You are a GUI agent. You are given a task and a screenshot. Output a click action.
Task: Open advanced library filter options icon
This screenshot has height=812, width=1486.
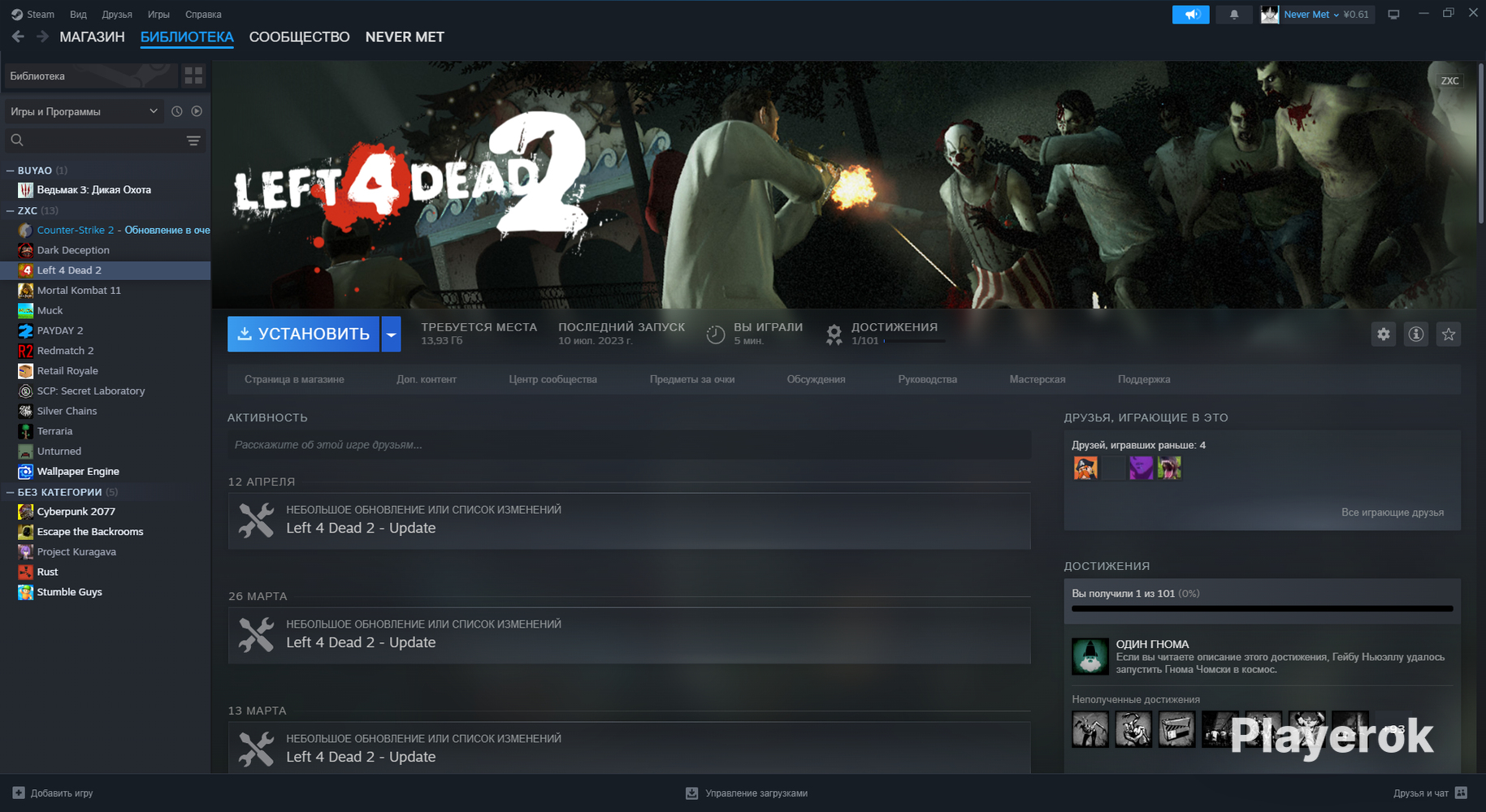[x=193, y=140]
